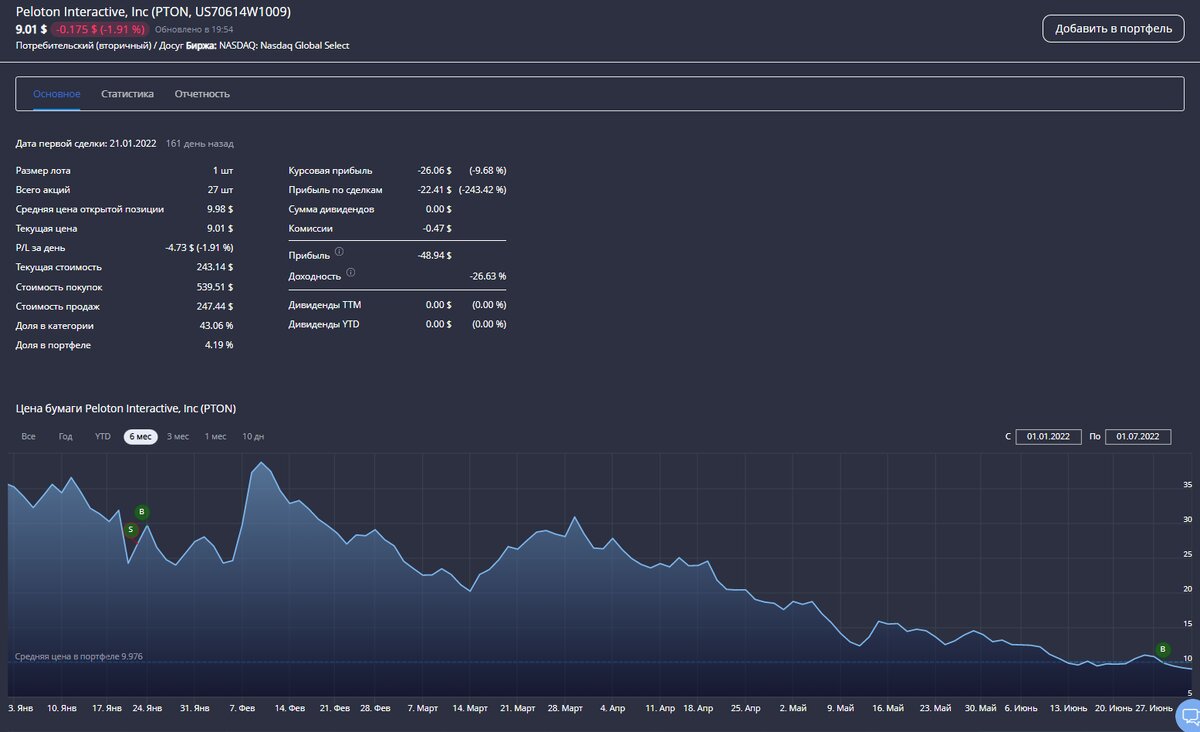1200x732 pixels.
Task: Click the Всего акций value 27 шт
Action: 222,190
